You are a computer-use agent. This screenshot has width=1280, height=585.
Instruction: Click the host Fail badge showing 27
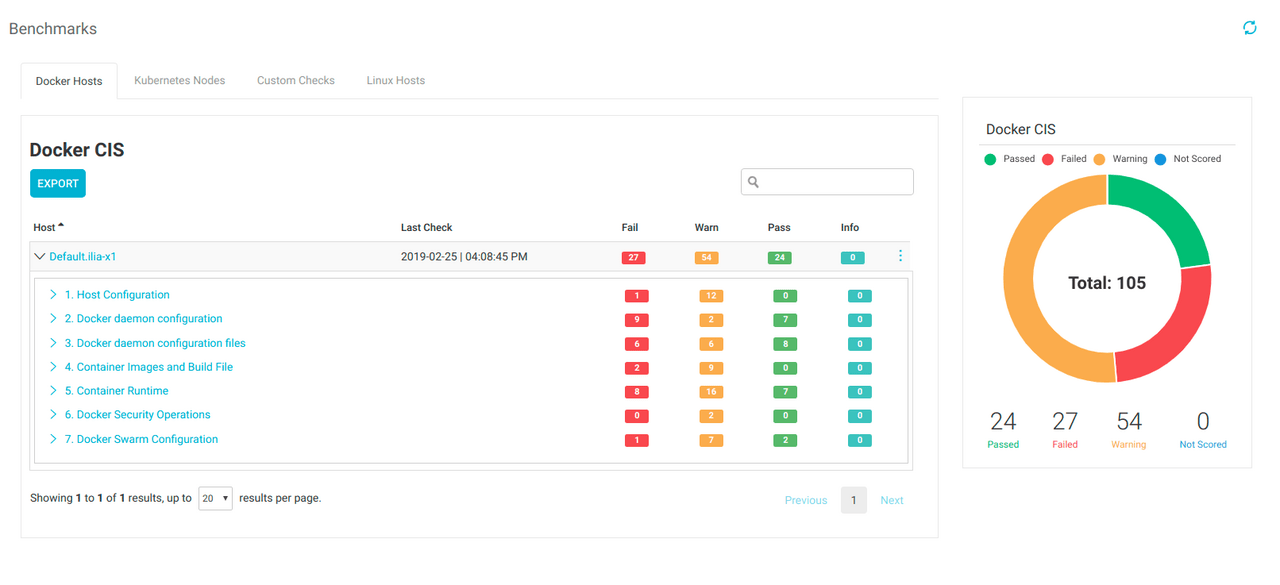tap(633, 258)
